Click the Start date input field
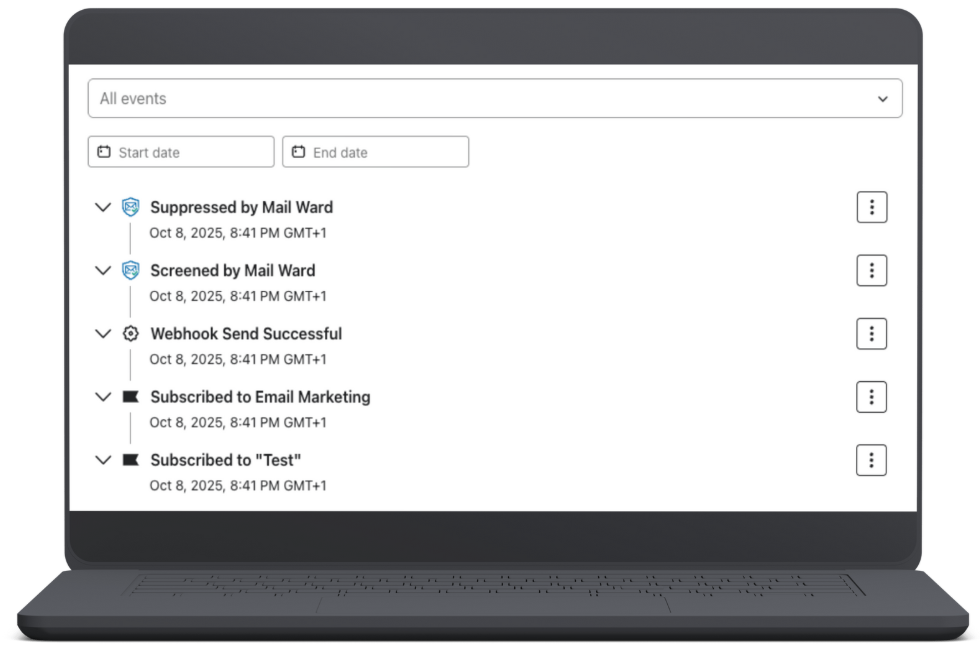The width and height of the screenshot is (980, 650). [181, 152]
